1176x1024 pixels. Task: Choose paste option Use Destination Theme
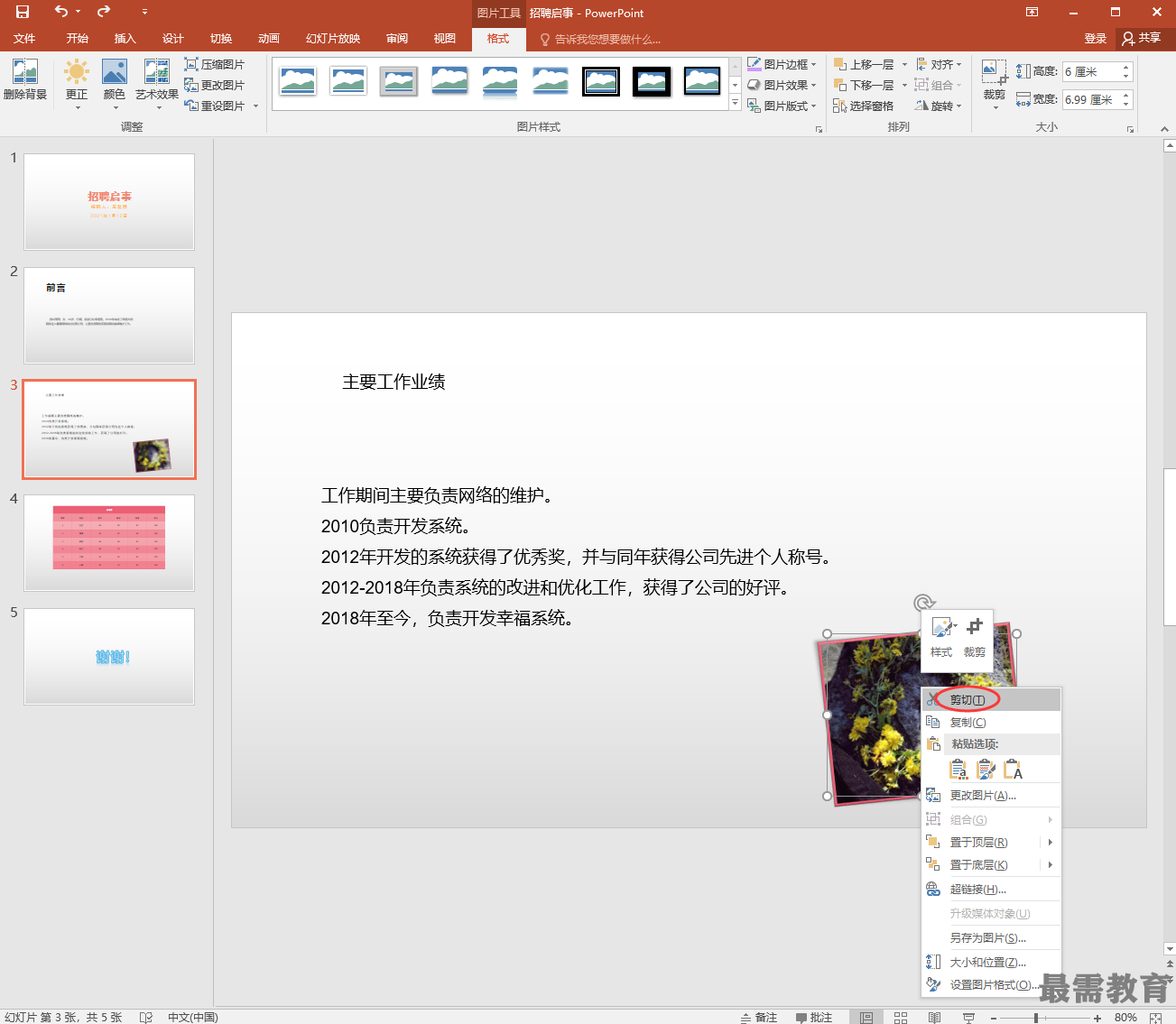[x=958, y=770]
